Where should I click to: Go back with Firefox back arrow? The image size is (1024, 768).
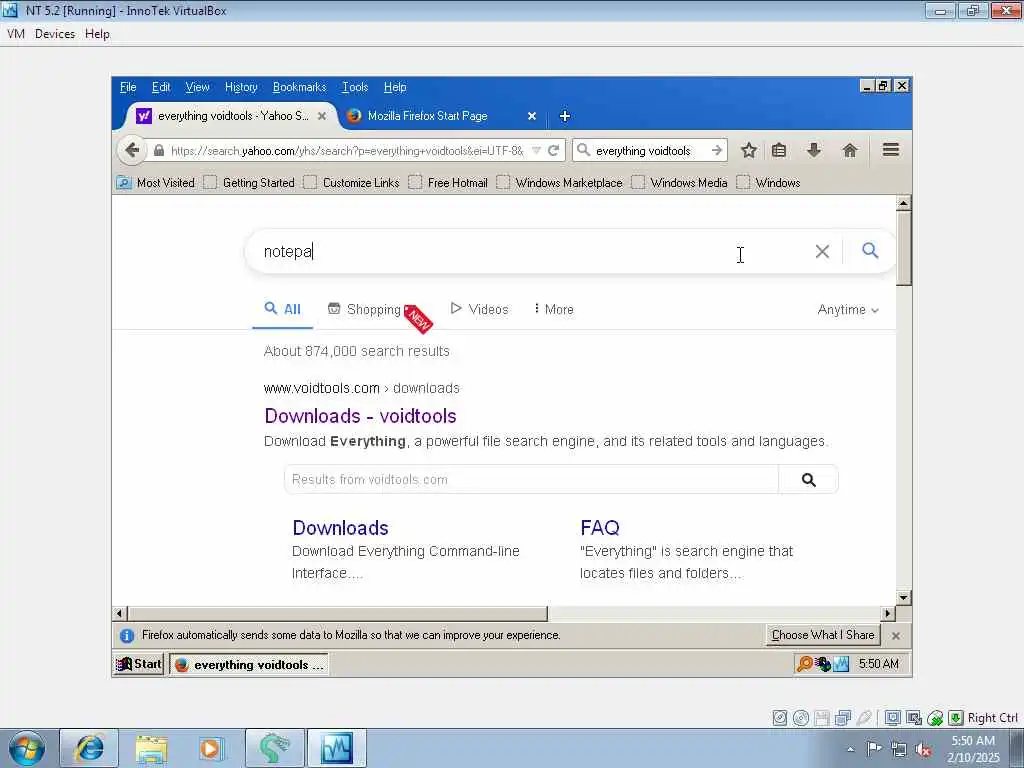point(131,150)
